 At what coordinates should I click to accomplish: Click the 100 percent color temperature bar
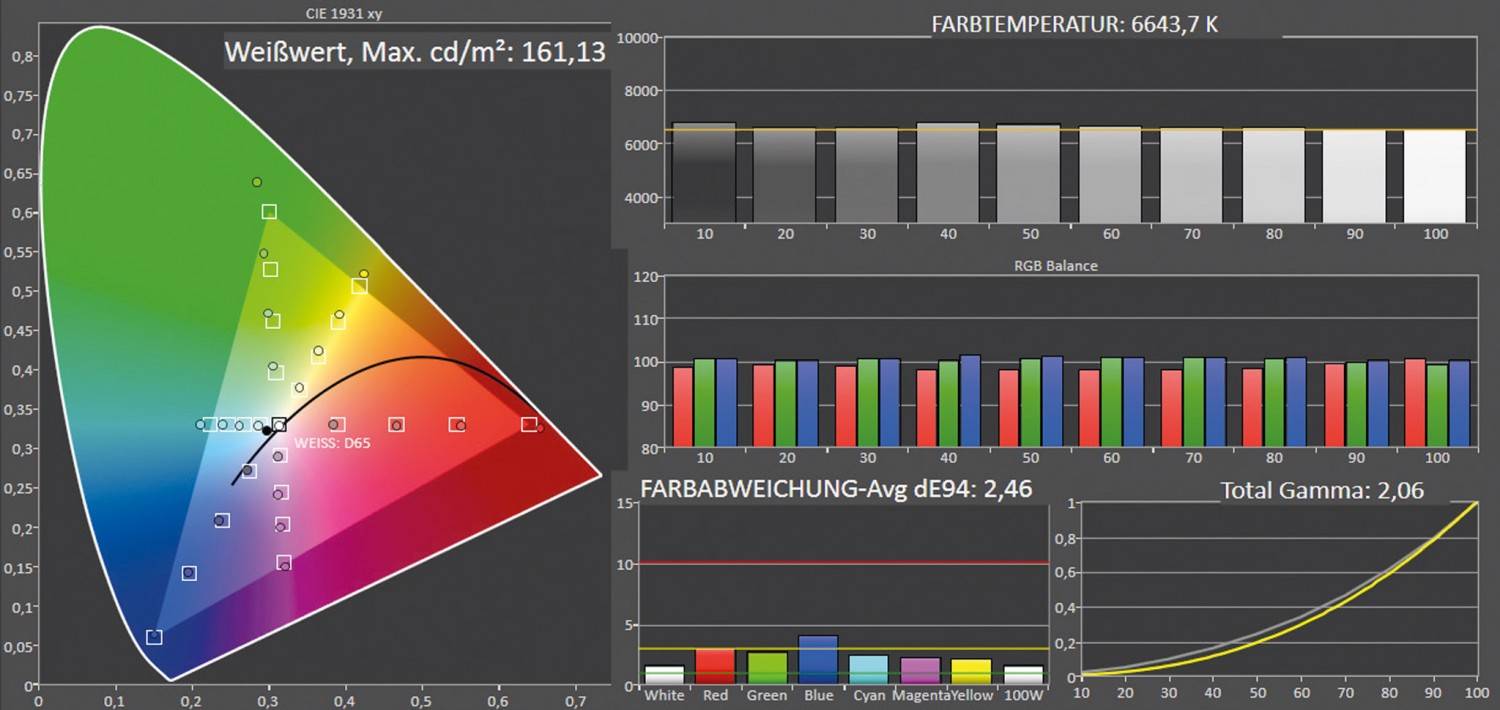coord(1436,177)
